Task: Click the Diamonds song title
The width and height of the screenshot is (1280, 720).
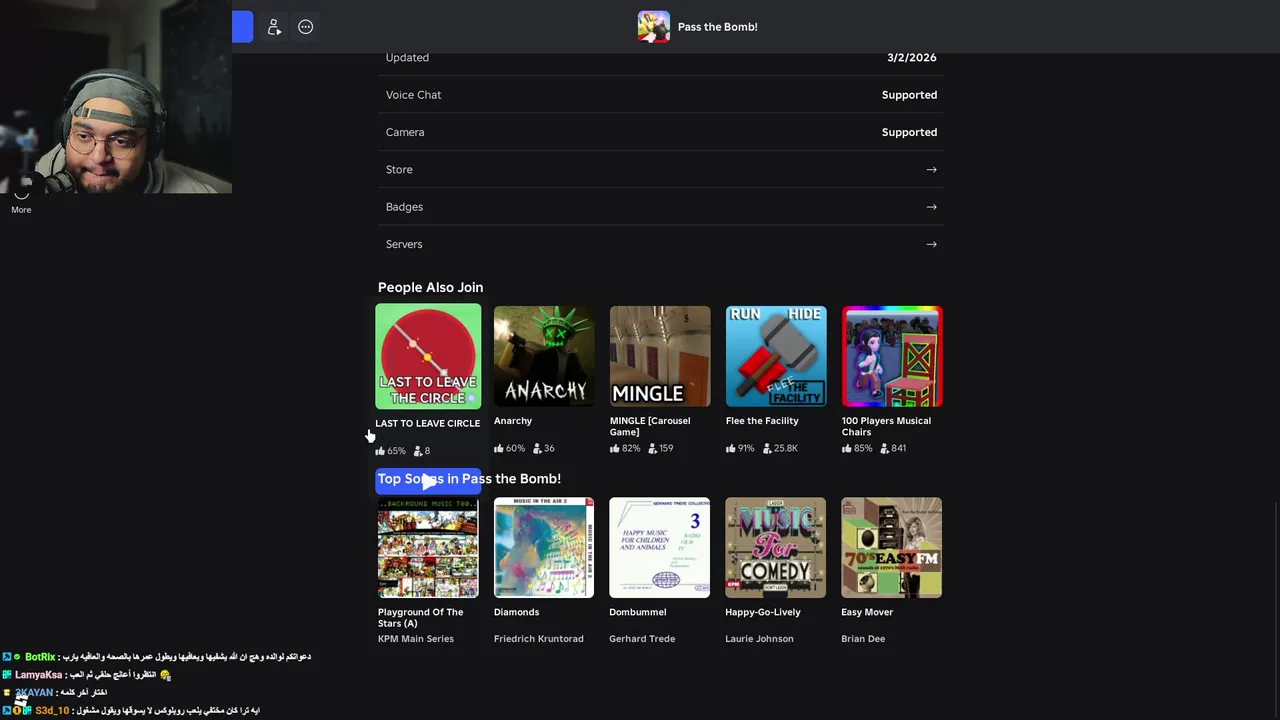Action: (516, 612)
